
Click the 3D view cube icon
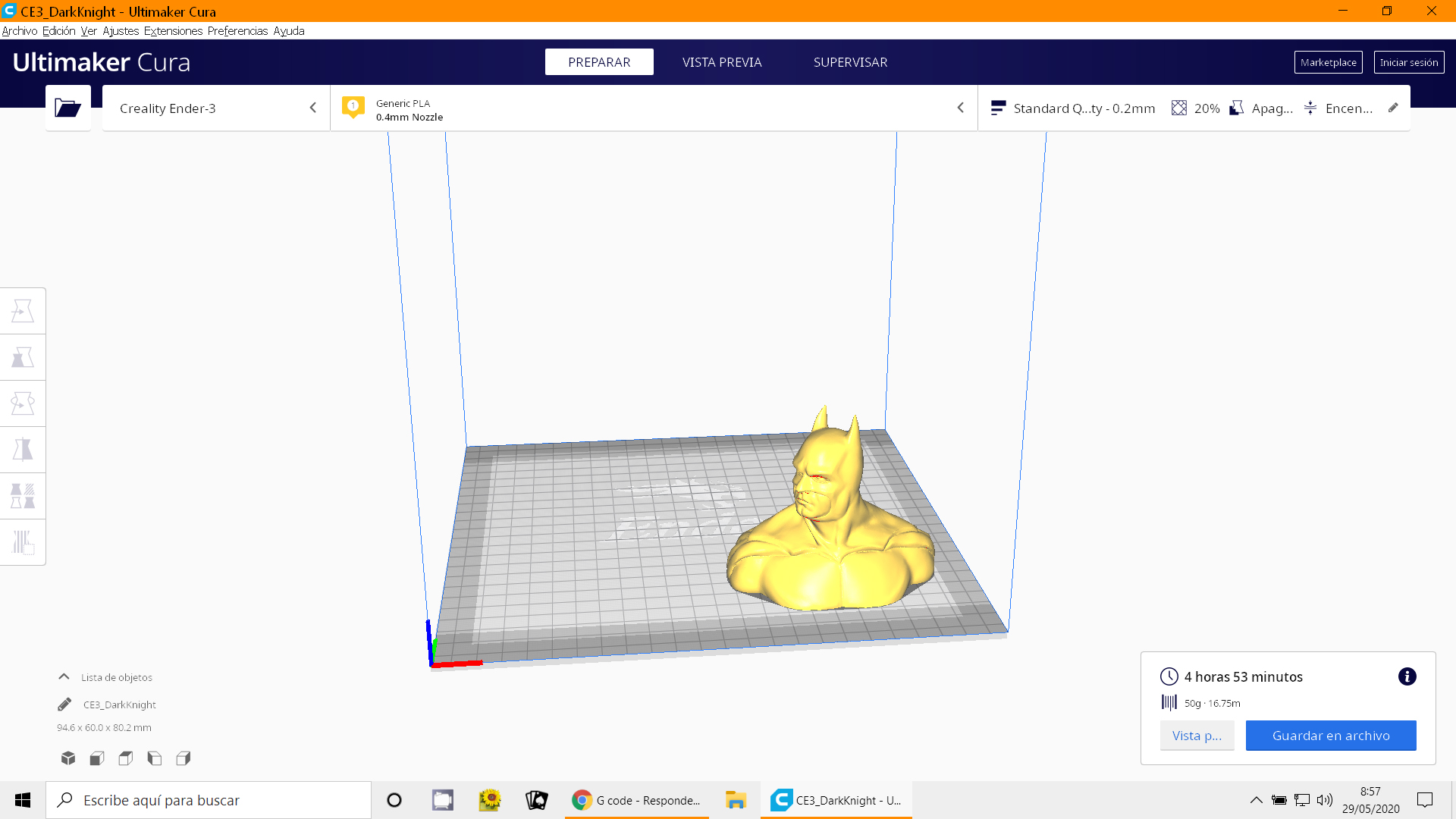coord(68,758)
